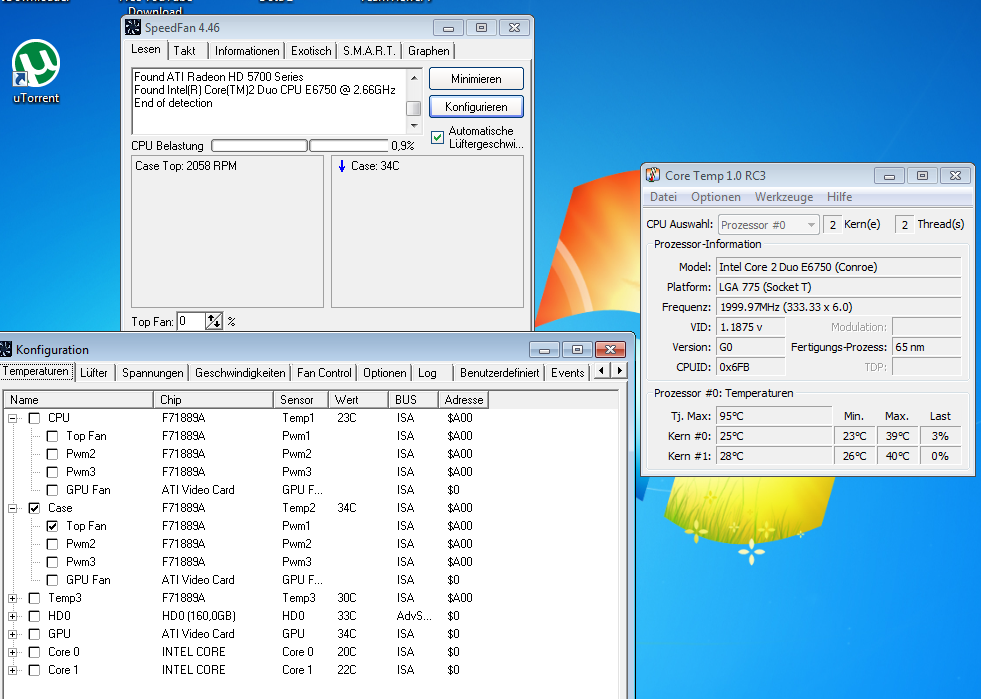This screenshot has height=699, width=981.
Task: Expand the Temp3 tree node
Action: [12, 598]
